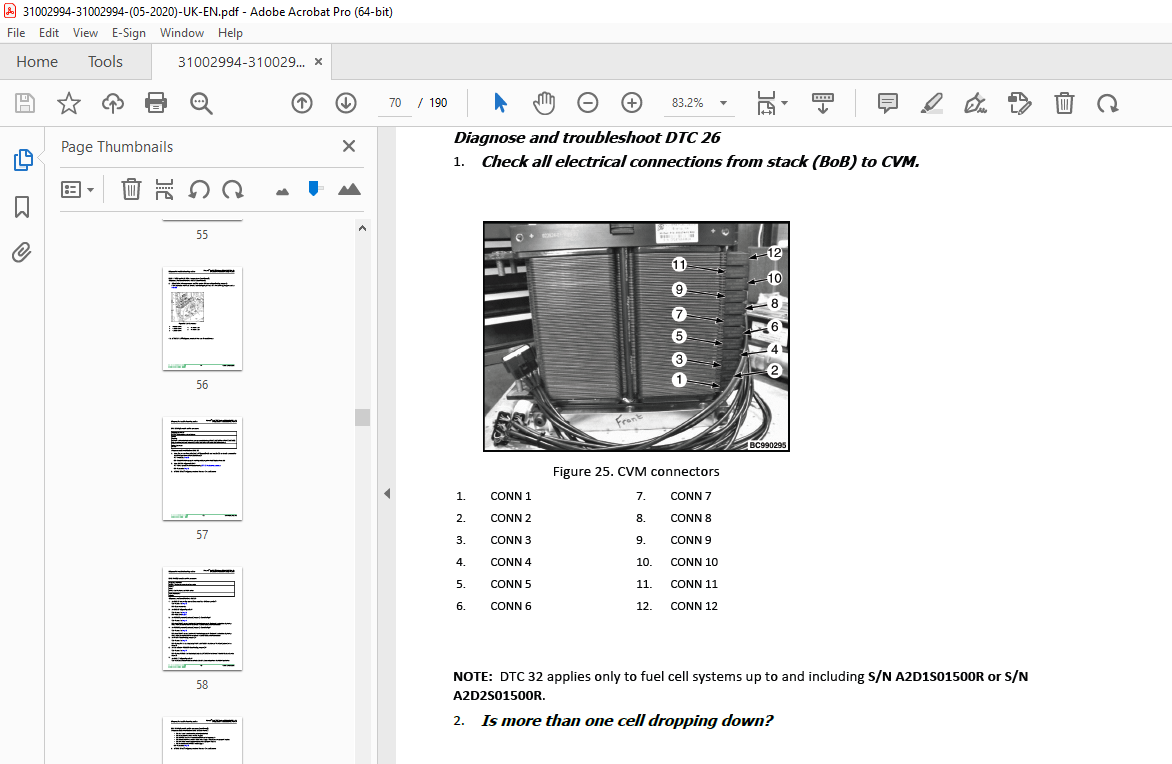The image size is (1172, 764).
Task: Add document to starred favorites
Action: (69, 103)
